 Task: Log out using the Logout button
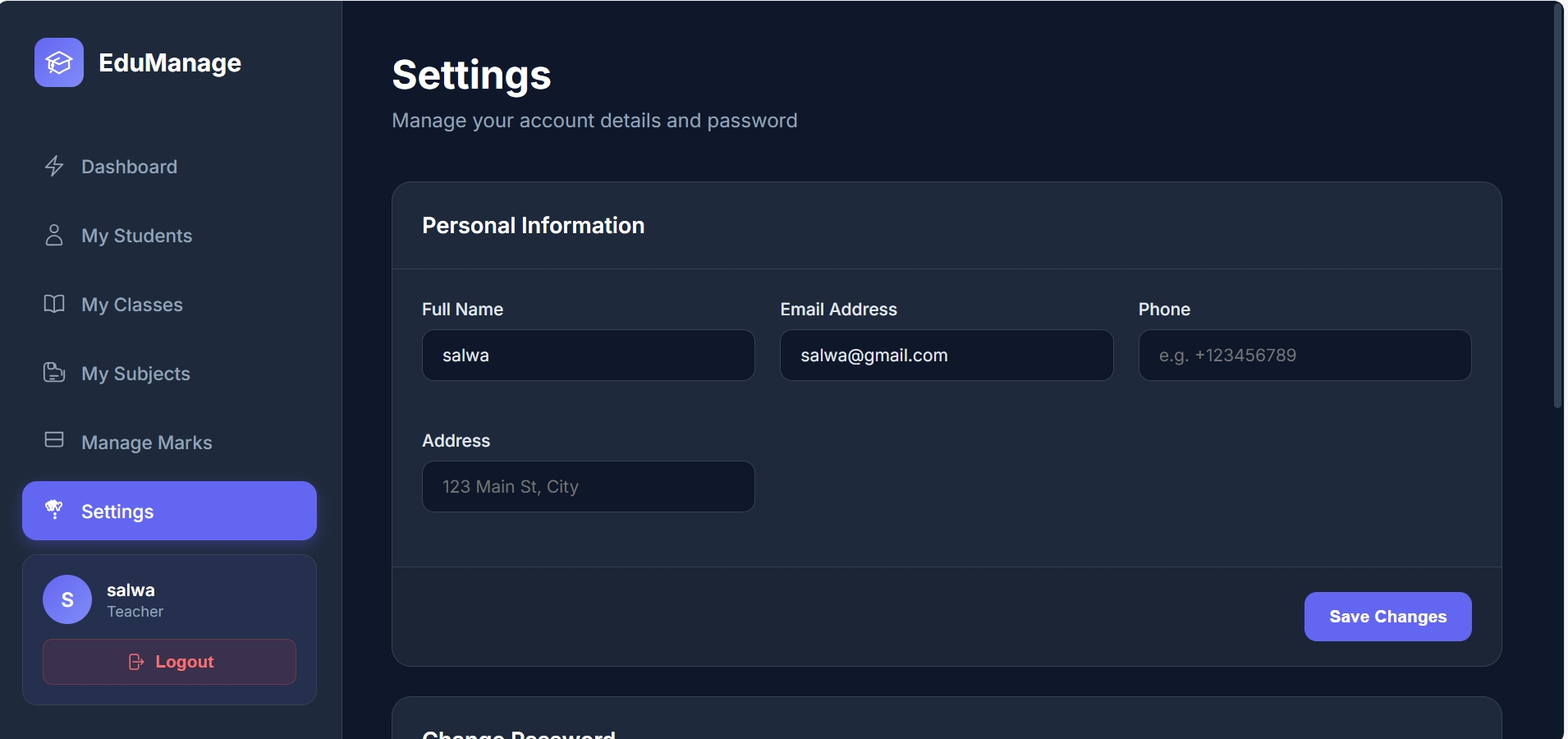pos(169,662)
